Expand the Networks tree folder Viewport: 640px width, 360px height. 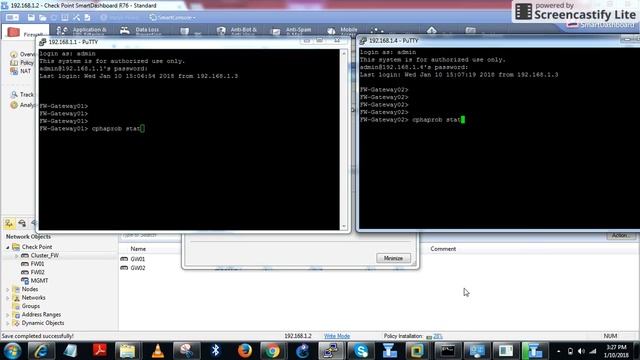(x=7, y=298)
